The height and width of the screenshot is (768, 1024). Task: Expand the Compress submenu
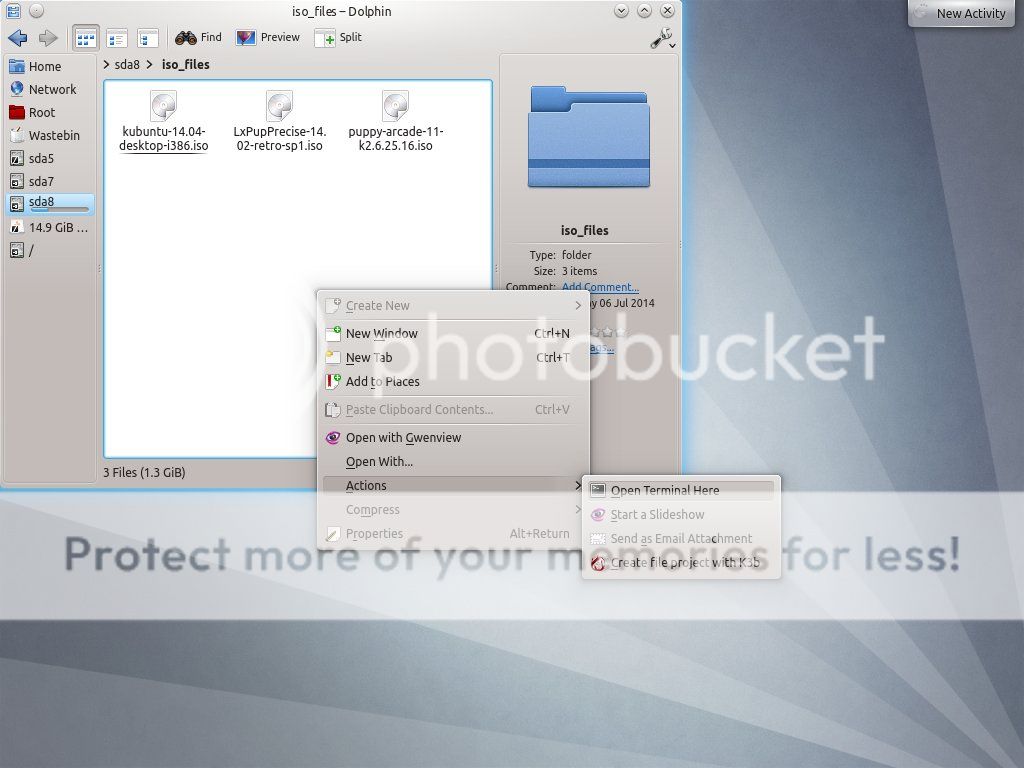[455, 510]
